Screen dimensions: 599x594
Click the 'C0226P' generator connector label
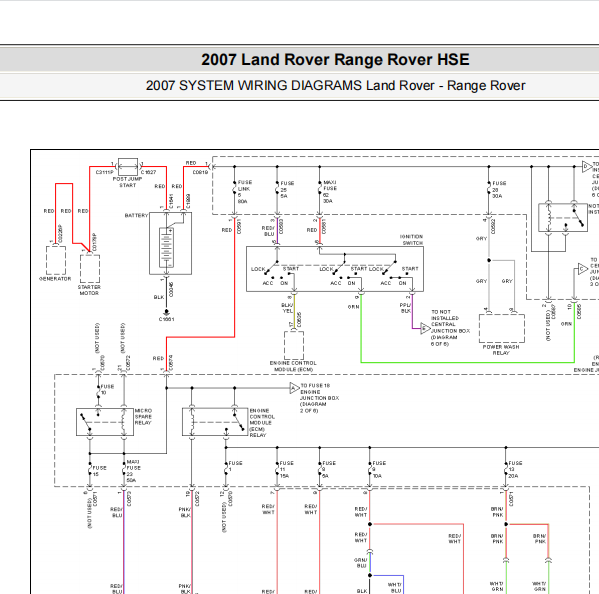pos(60,234)
